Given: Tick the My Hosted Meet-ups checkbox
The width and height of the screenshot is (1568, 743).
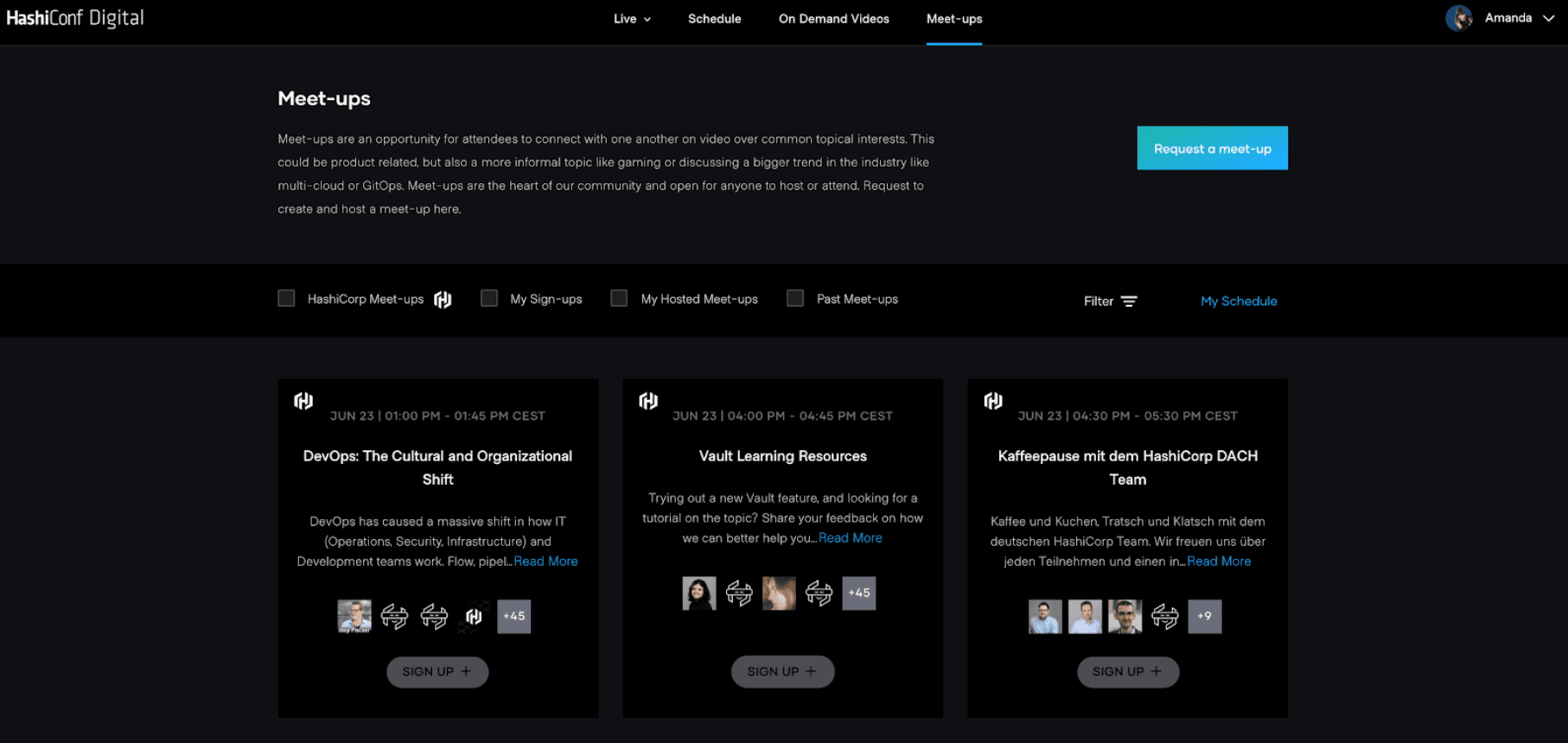Looking at the screenshot, I should pyautogui.click(x=619, y=298).
